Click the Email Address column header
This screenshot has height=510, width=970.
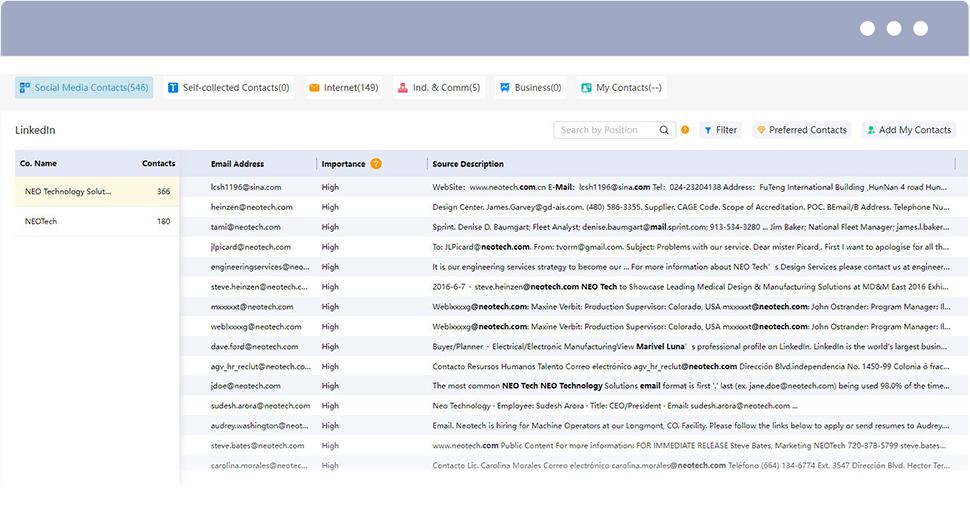click(x=238, y=164)
